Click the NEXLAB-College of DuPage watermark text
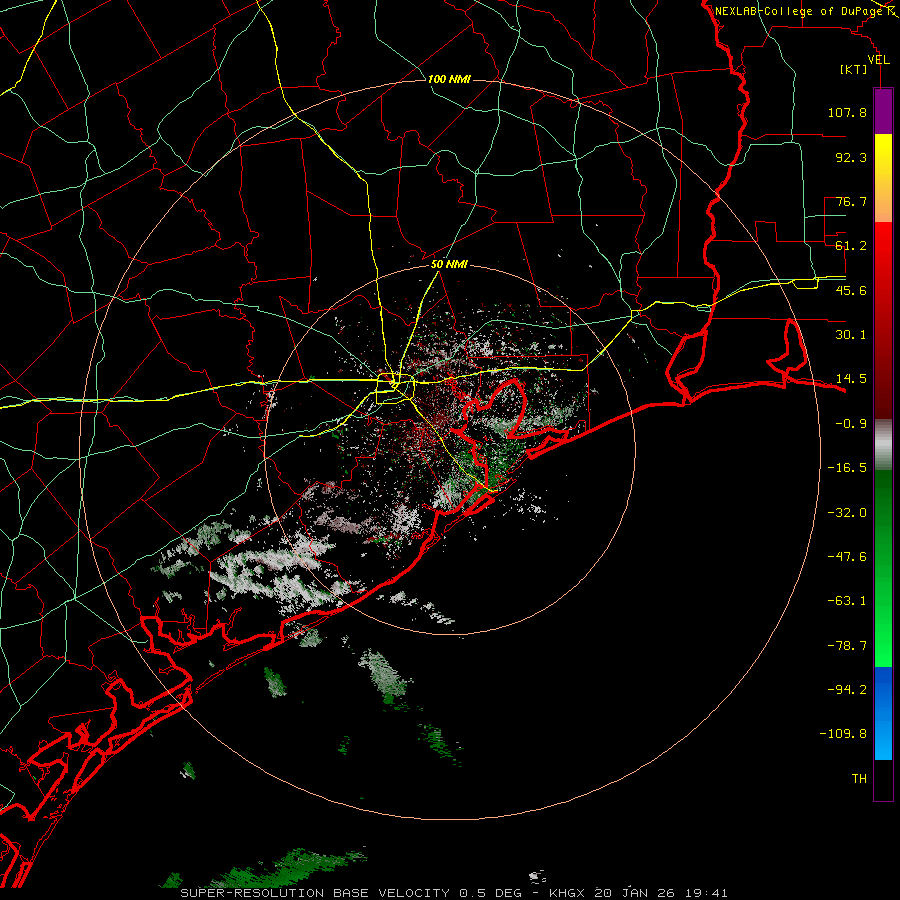Screen dimensions: 900x900 click(800, 11)
